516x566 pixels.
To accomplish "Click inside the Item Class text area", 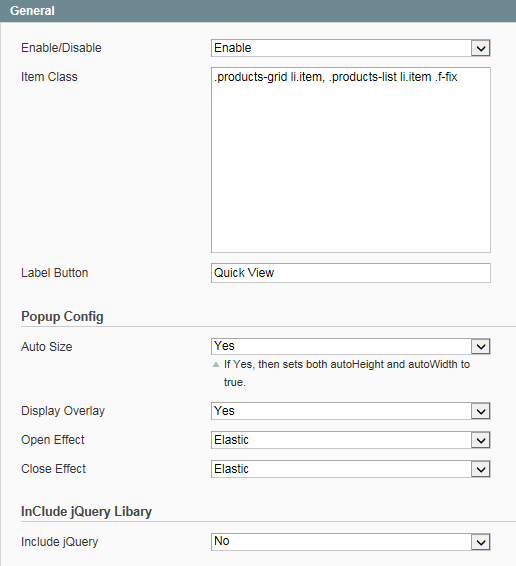I will (x=351, y=160).
